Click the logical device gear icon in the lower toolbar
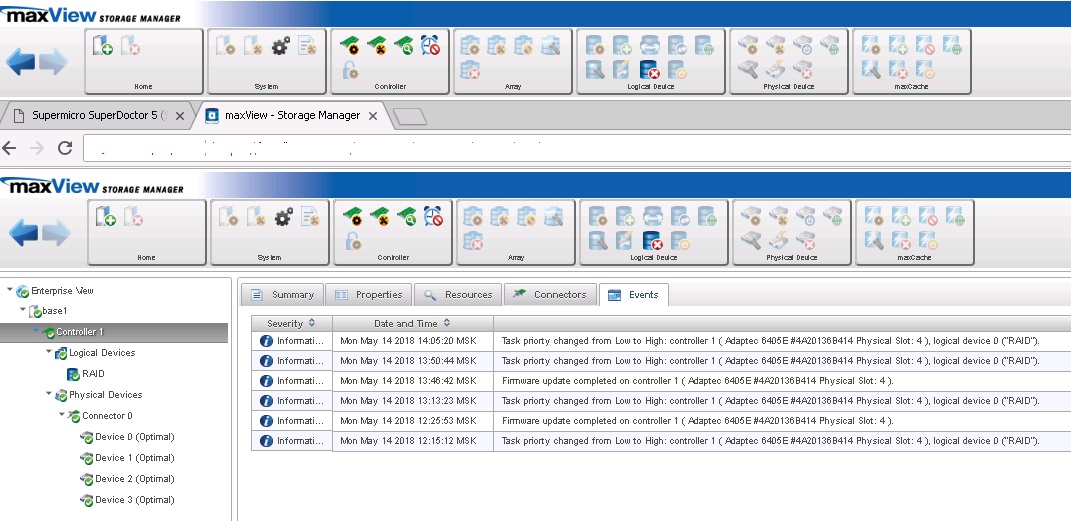The height and width of the screenshot is (521, 1071). tap(598, 217)
